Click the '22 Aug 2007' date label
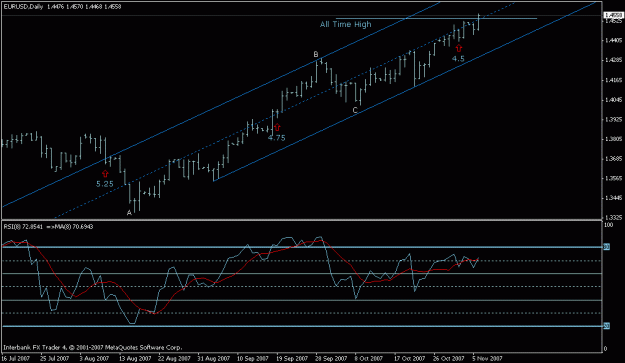This screenshot has height=363, width=625. pyautogui.click(x=173, y=358)
